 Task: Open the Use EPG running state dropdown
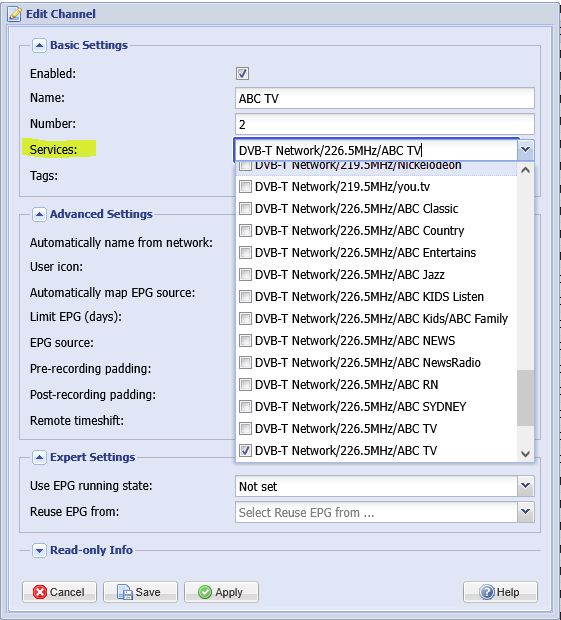[x=525, y=486]
